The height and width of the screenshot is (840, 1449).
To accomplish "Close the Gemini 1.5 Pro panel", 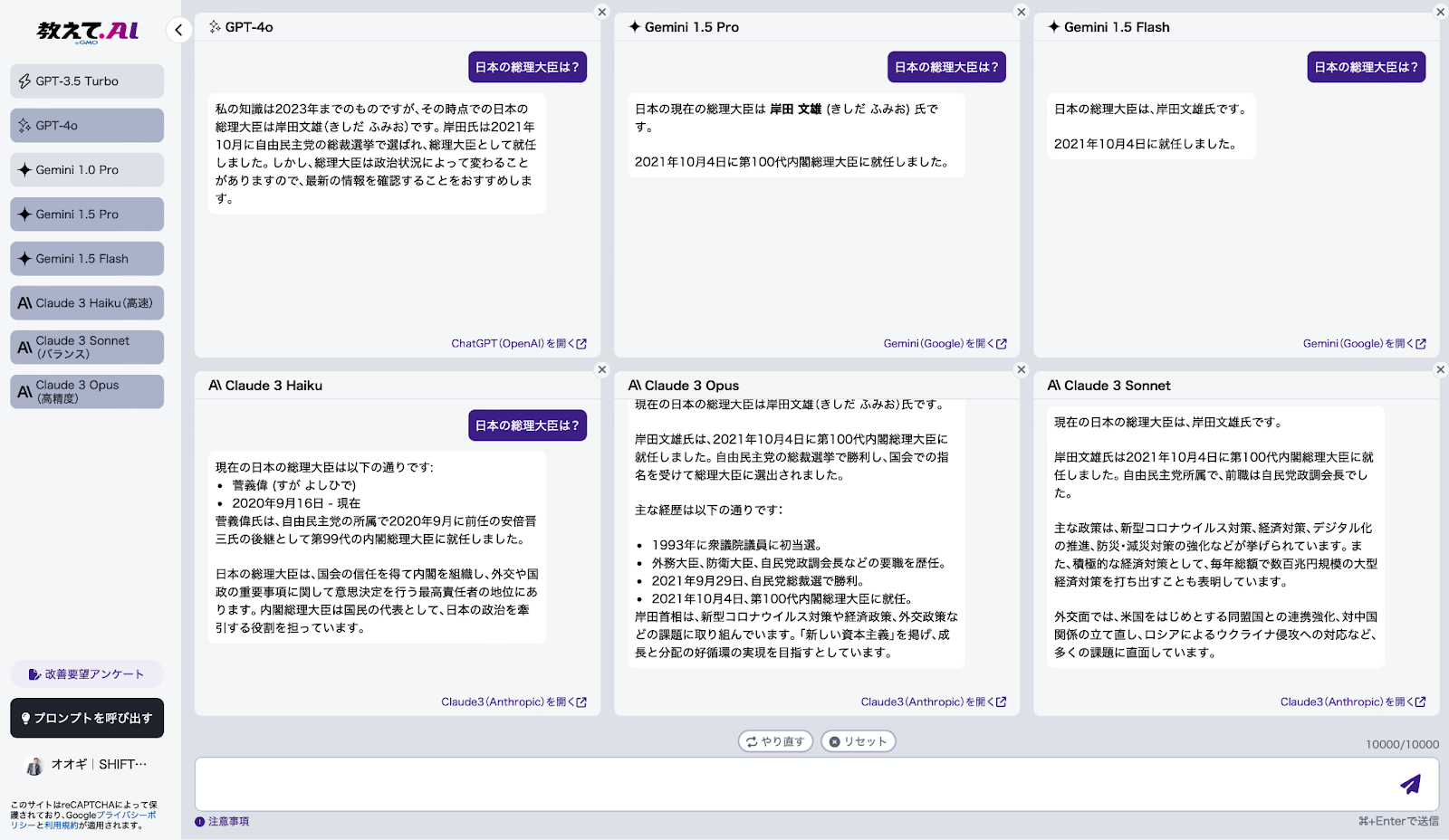I will 1021,12.
